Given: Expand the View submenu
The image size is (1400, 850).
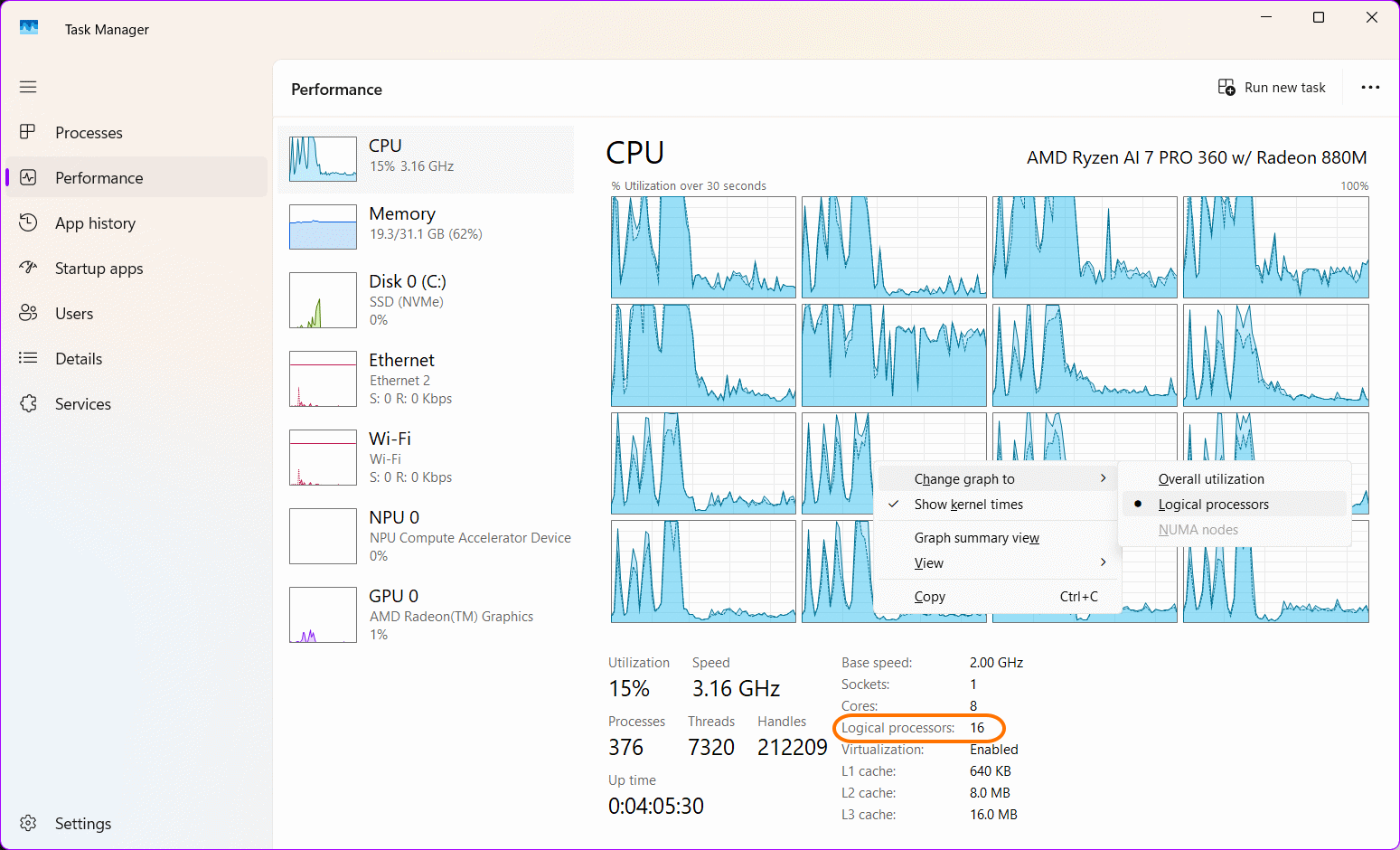Looking at the screenshot, I should [929, 562].
